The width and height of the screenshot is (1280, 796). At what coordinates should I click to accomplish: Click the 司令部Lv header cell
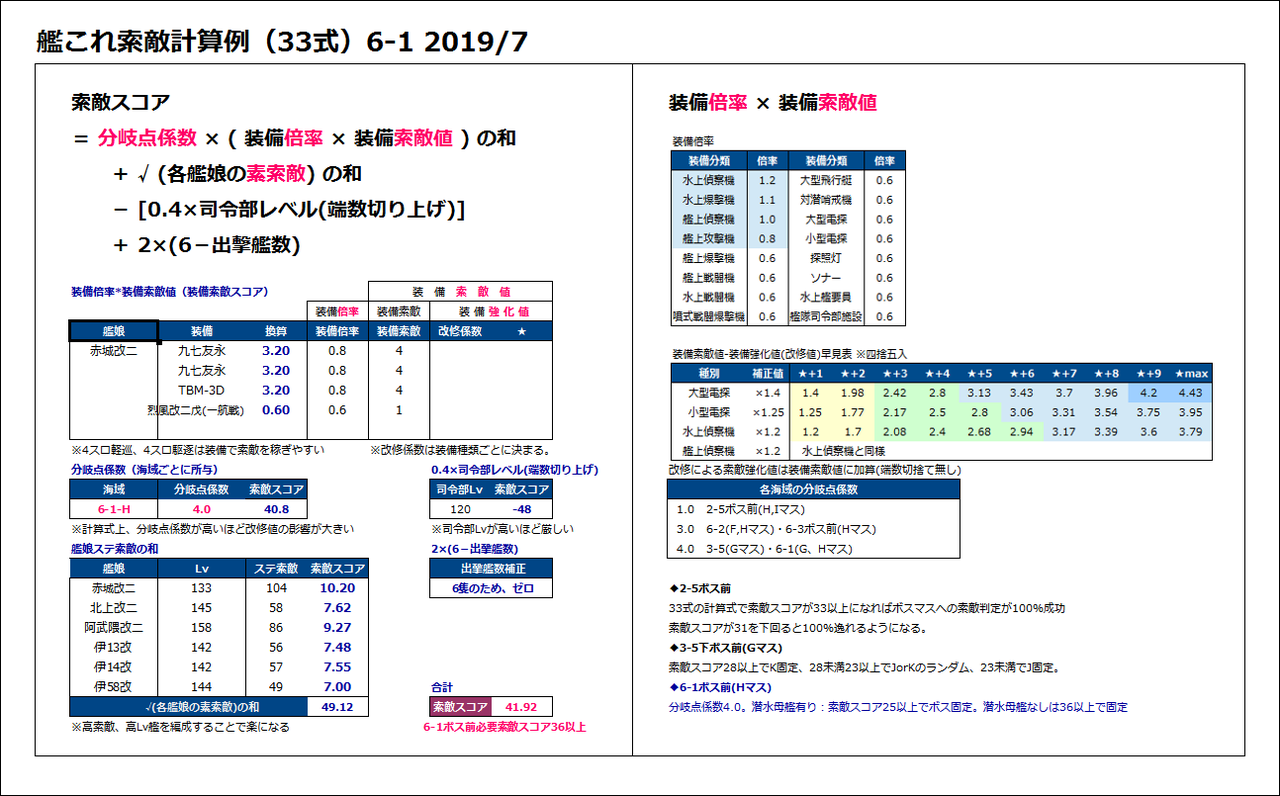(460, 489)
